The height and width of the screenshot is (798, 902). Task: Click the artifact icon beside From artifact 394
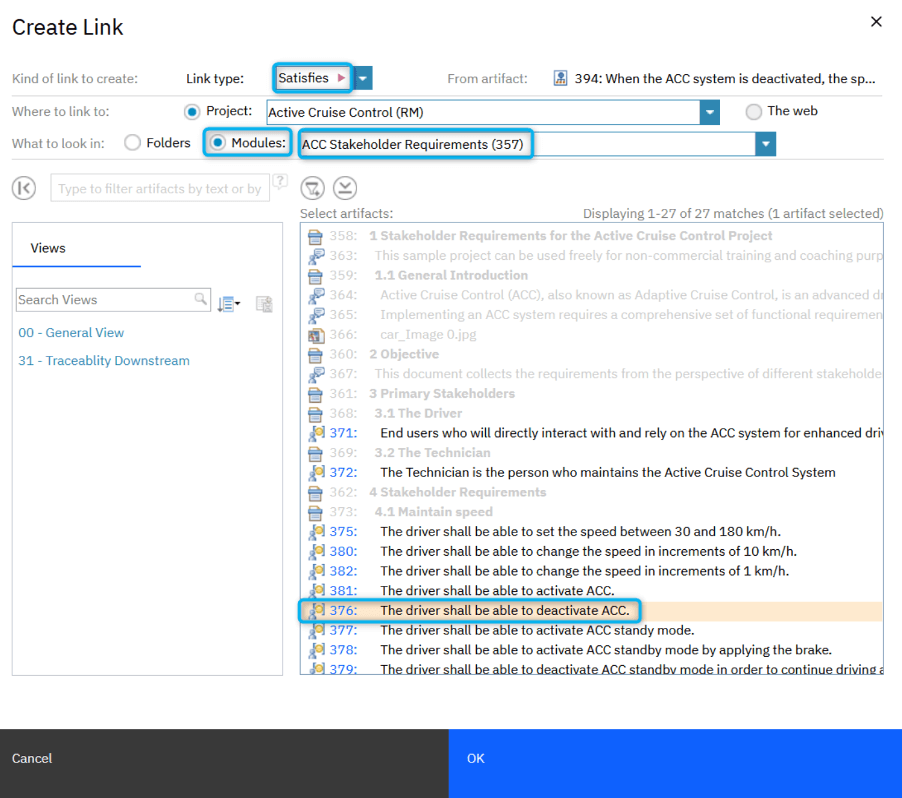[560, 78]
